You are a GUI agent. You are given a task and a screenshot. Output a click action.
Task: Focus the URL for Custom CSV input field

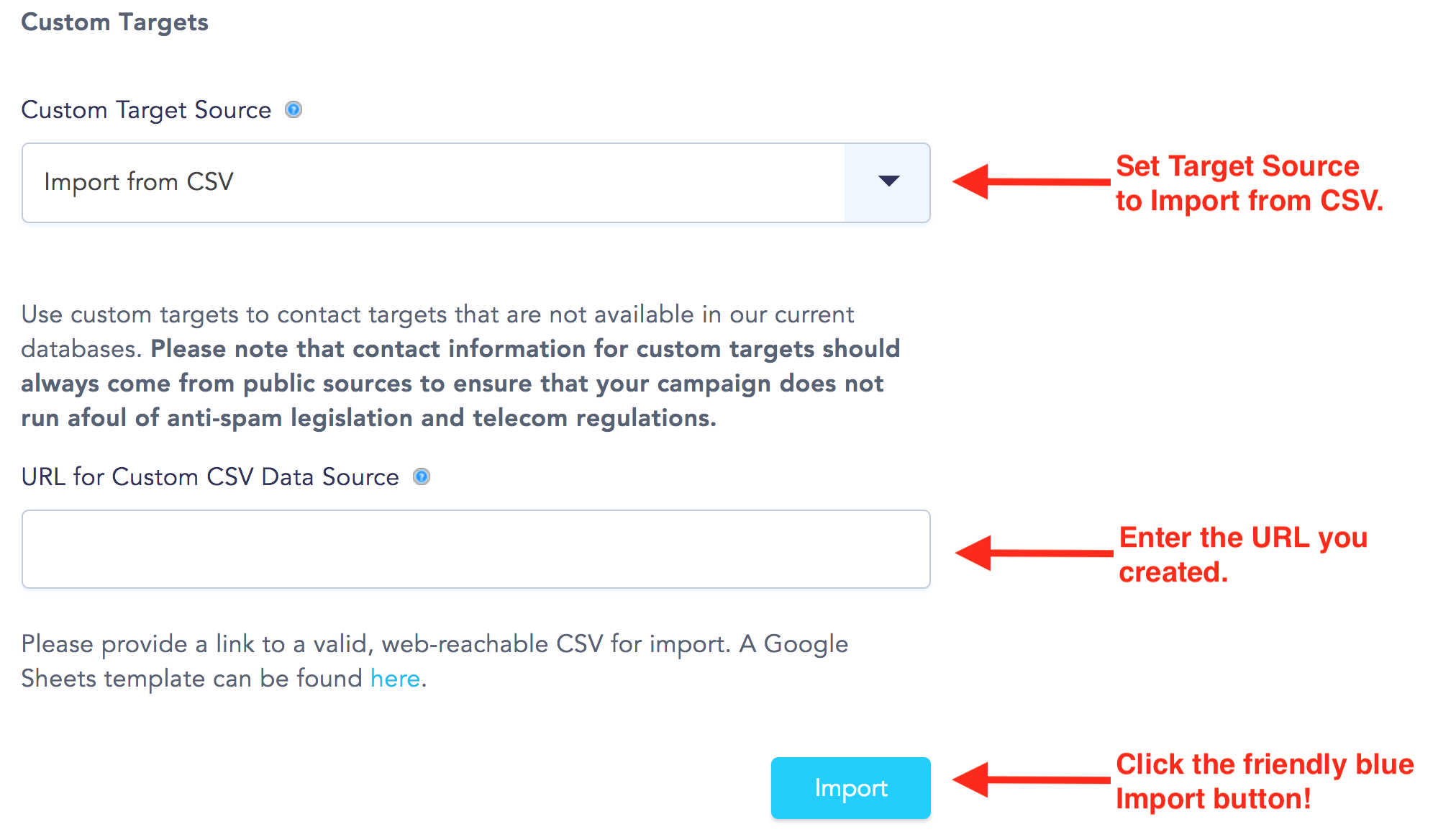coord(476,549)
